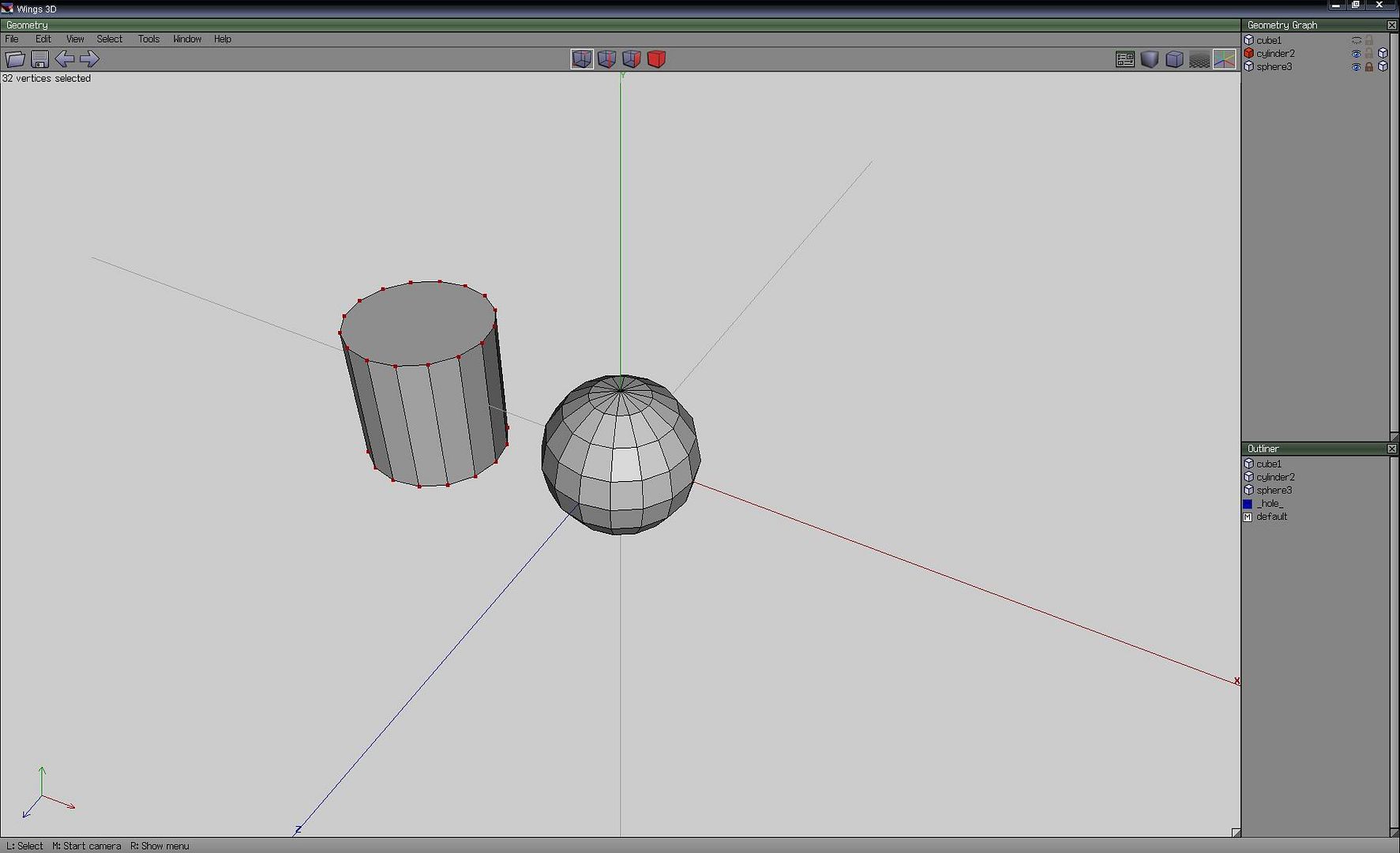
Task: Select cube1 entry in Outliner
Action: point(1269,464)
